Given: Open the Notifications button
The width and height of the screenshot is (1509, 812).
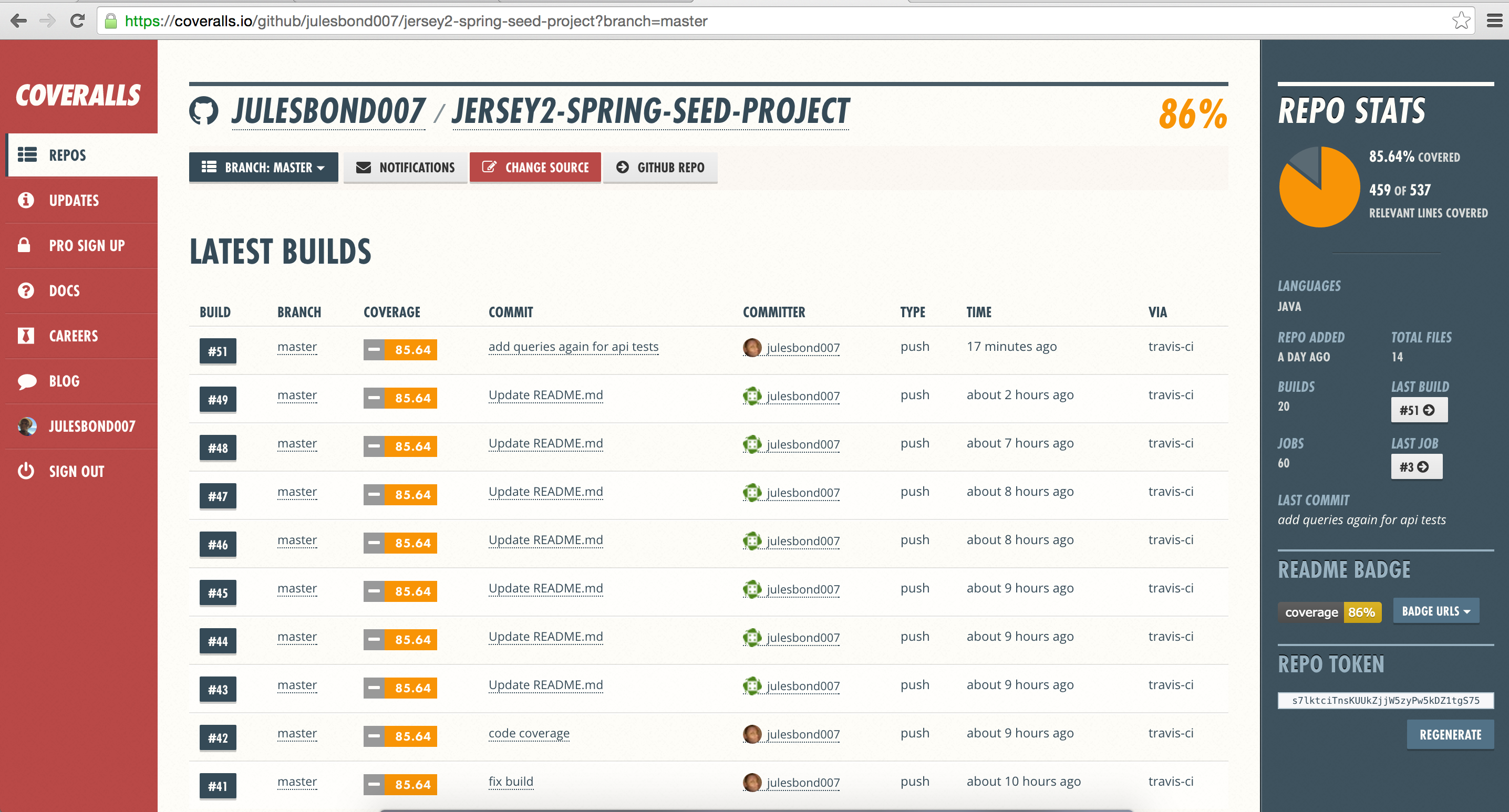Looking at the screenshot, I should click(406, 168).
